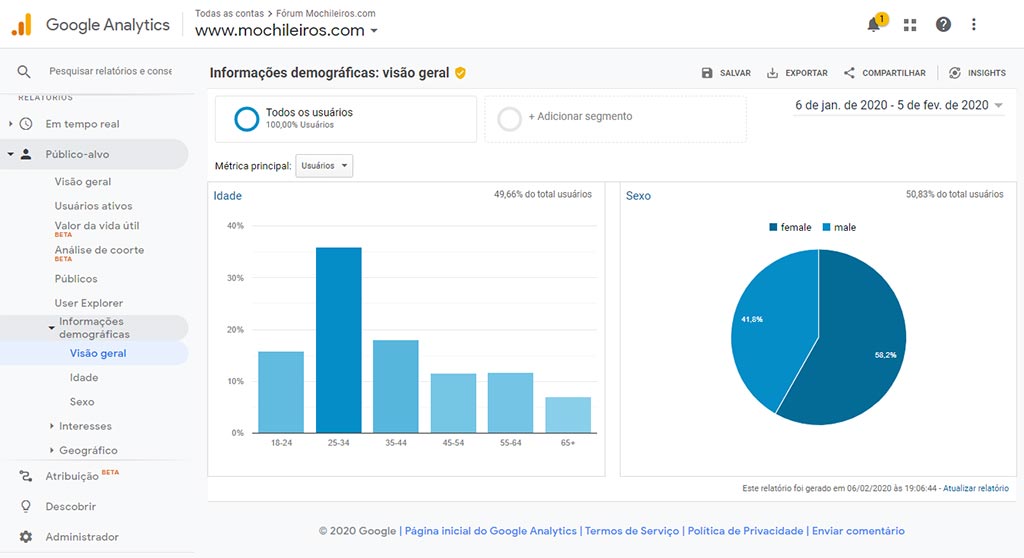Viewport: 1024px width, 558px height.
Task: Click + Adicionar segmento
Action: pos(580,116)
